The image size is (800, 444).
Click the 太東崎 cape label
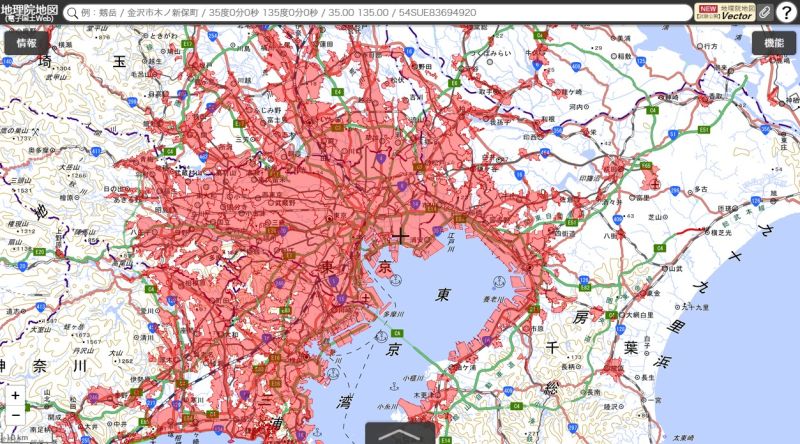(x=683, y=438)
